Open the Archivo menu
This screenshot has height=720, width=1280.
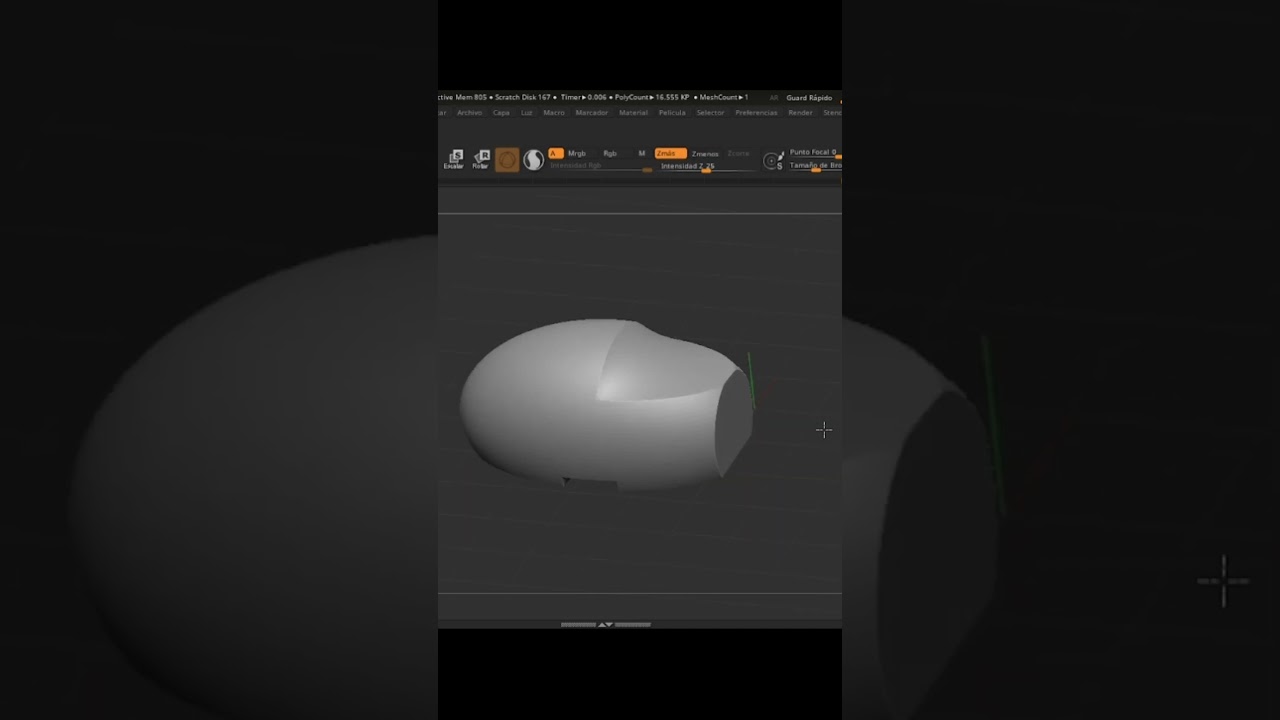click(469, 113)
